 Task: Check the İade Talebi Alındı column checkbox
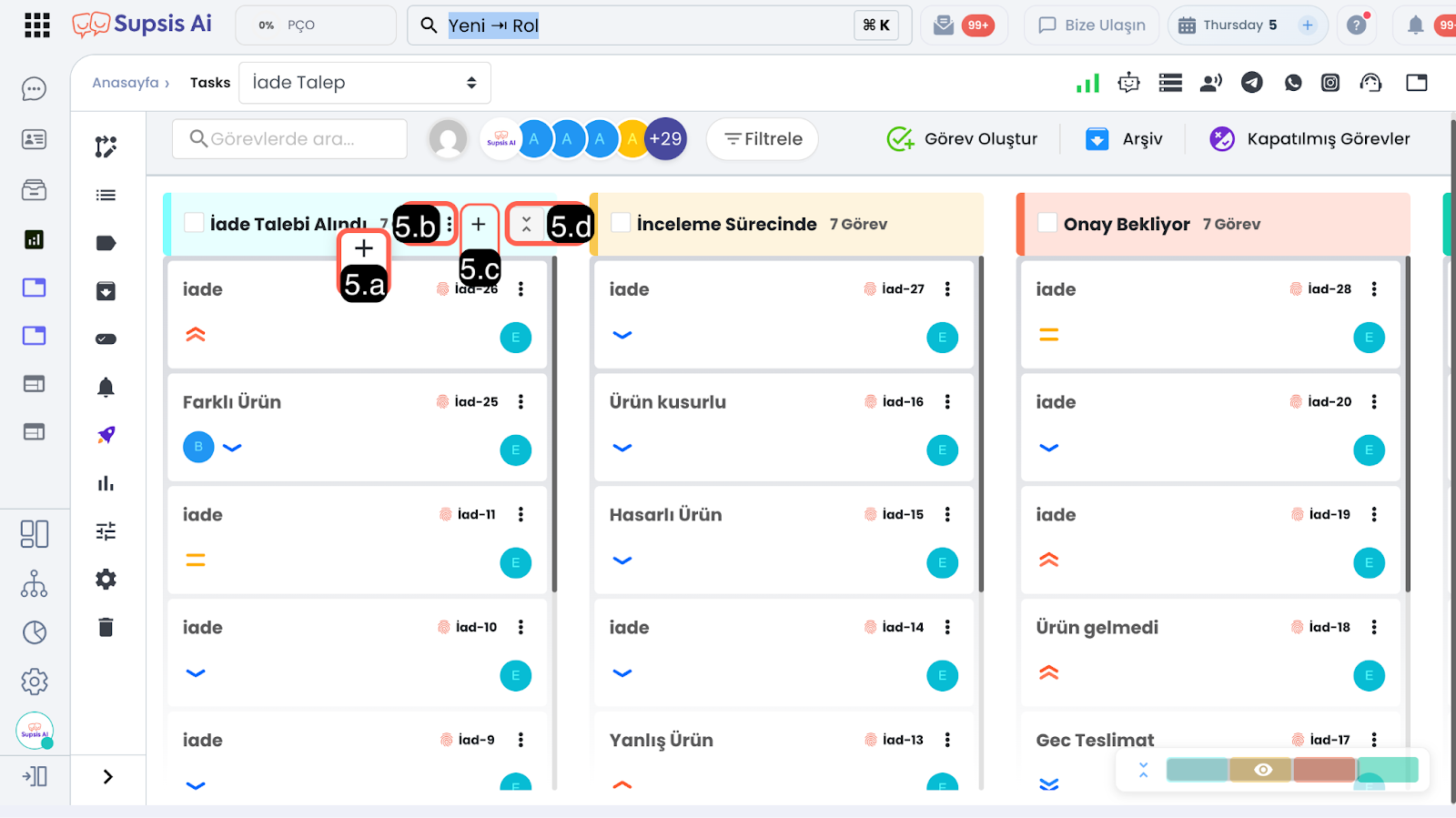point(194,223)
